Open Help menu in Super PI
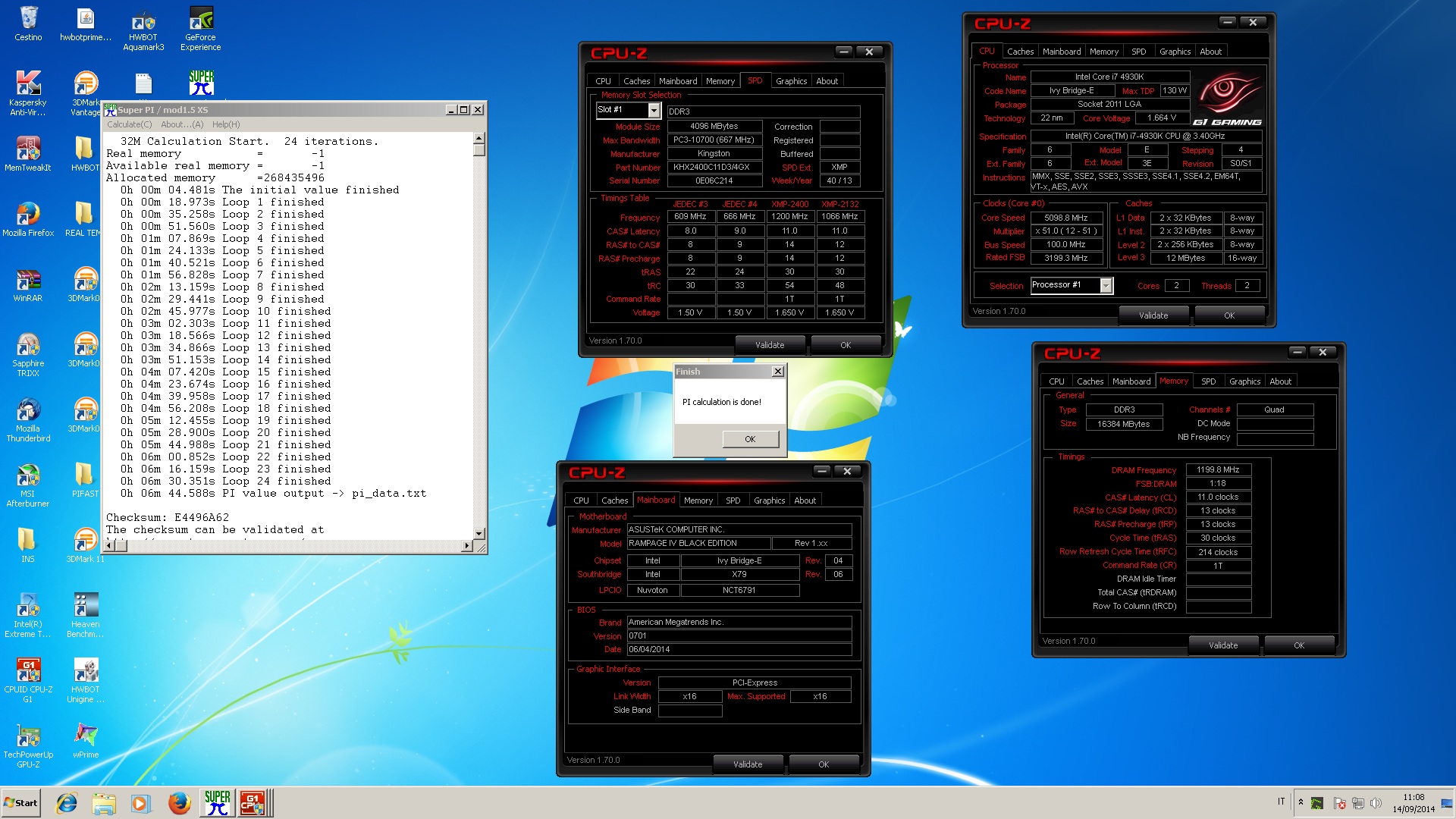Image resolution: width=1456 pixels, height=819 pixels. (x=226, y=124)
